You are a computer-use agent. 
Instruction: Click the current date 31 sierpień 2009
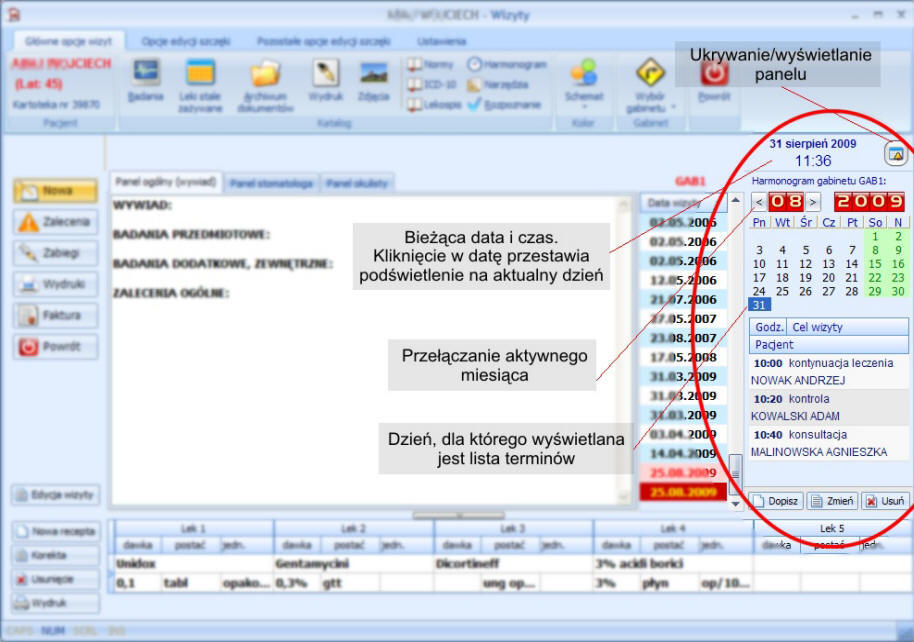813,144
